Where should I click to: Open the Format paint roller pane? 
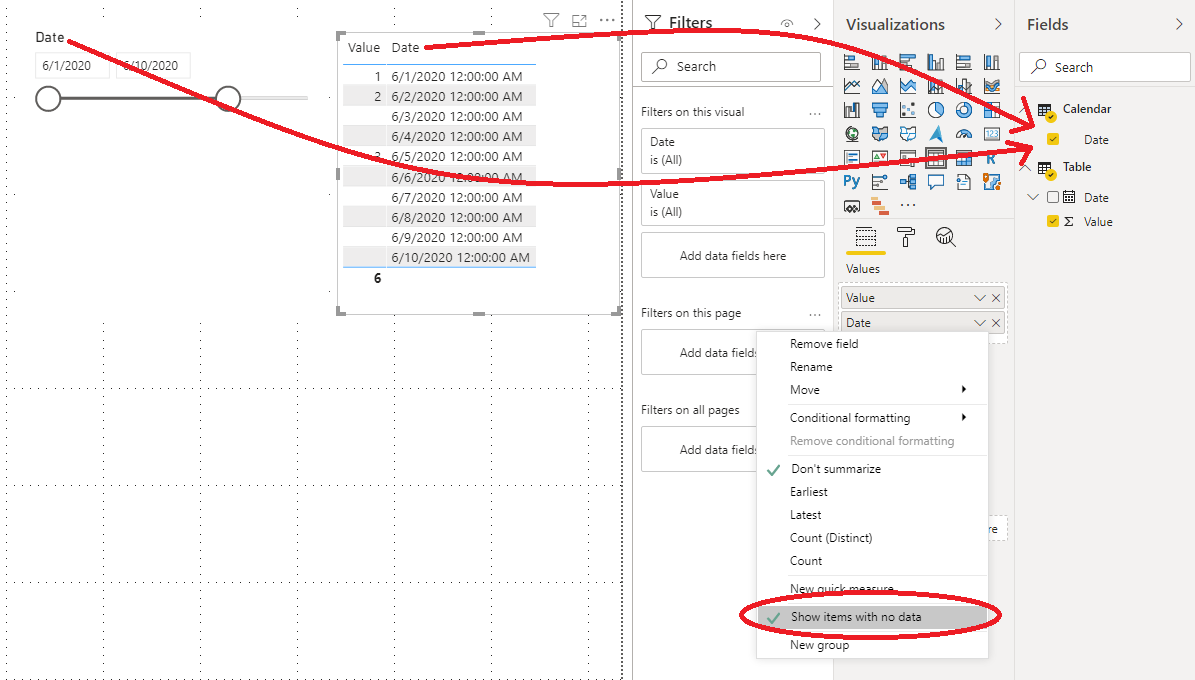[x=905, y=237]
